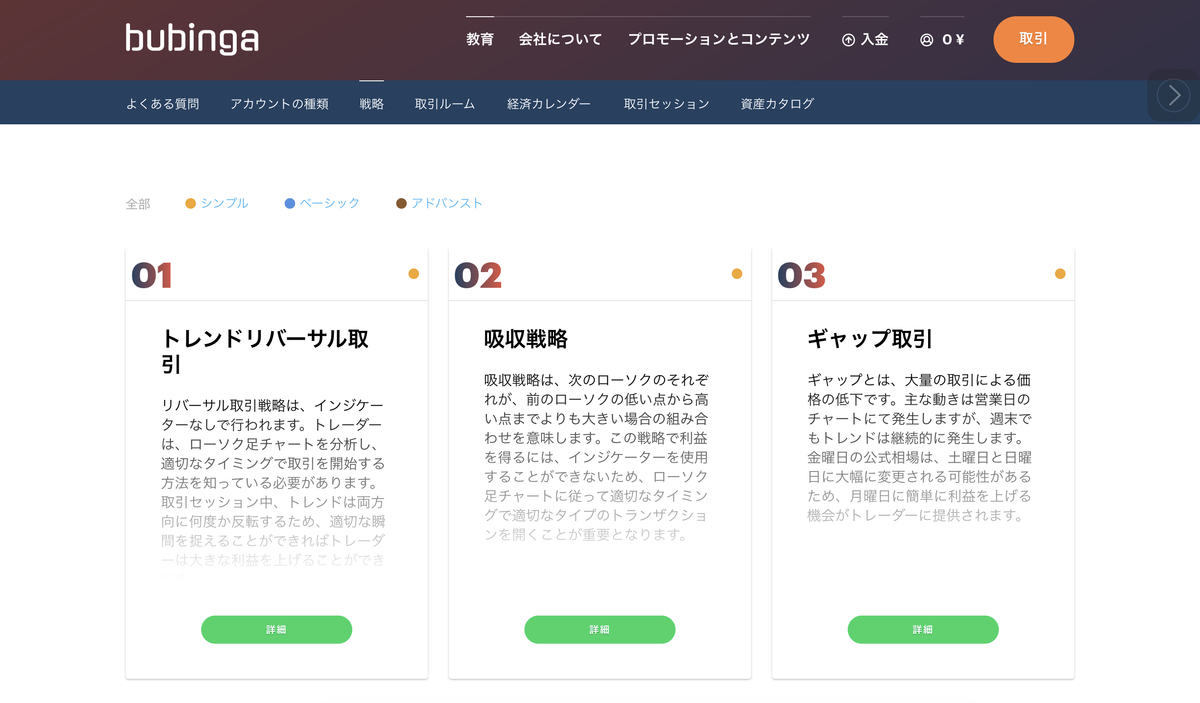Viewport: 1200px width, 703px height.
Task: Switch to the 経済カレンダー tab
Action: (549, 103)
